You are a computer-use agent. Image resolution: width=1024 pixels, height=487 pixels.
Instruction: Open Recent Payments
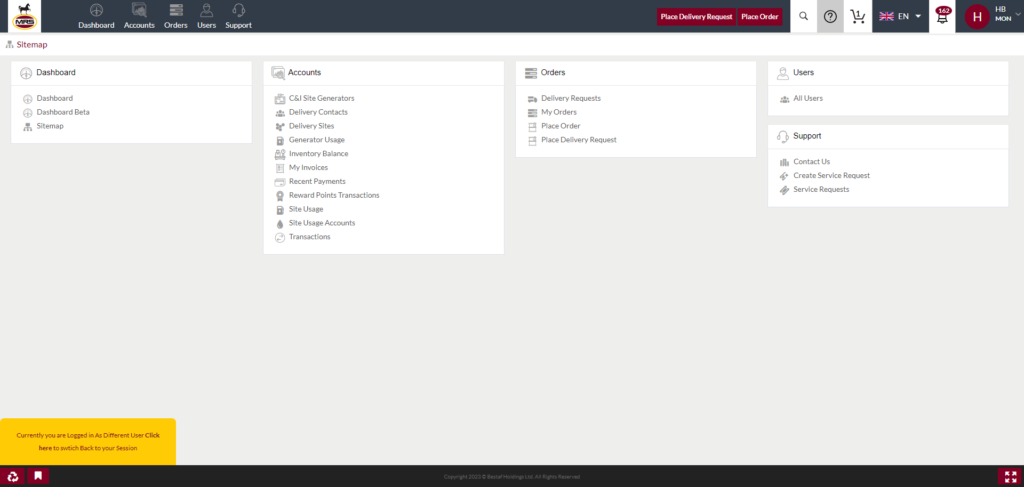click(317, 181)
